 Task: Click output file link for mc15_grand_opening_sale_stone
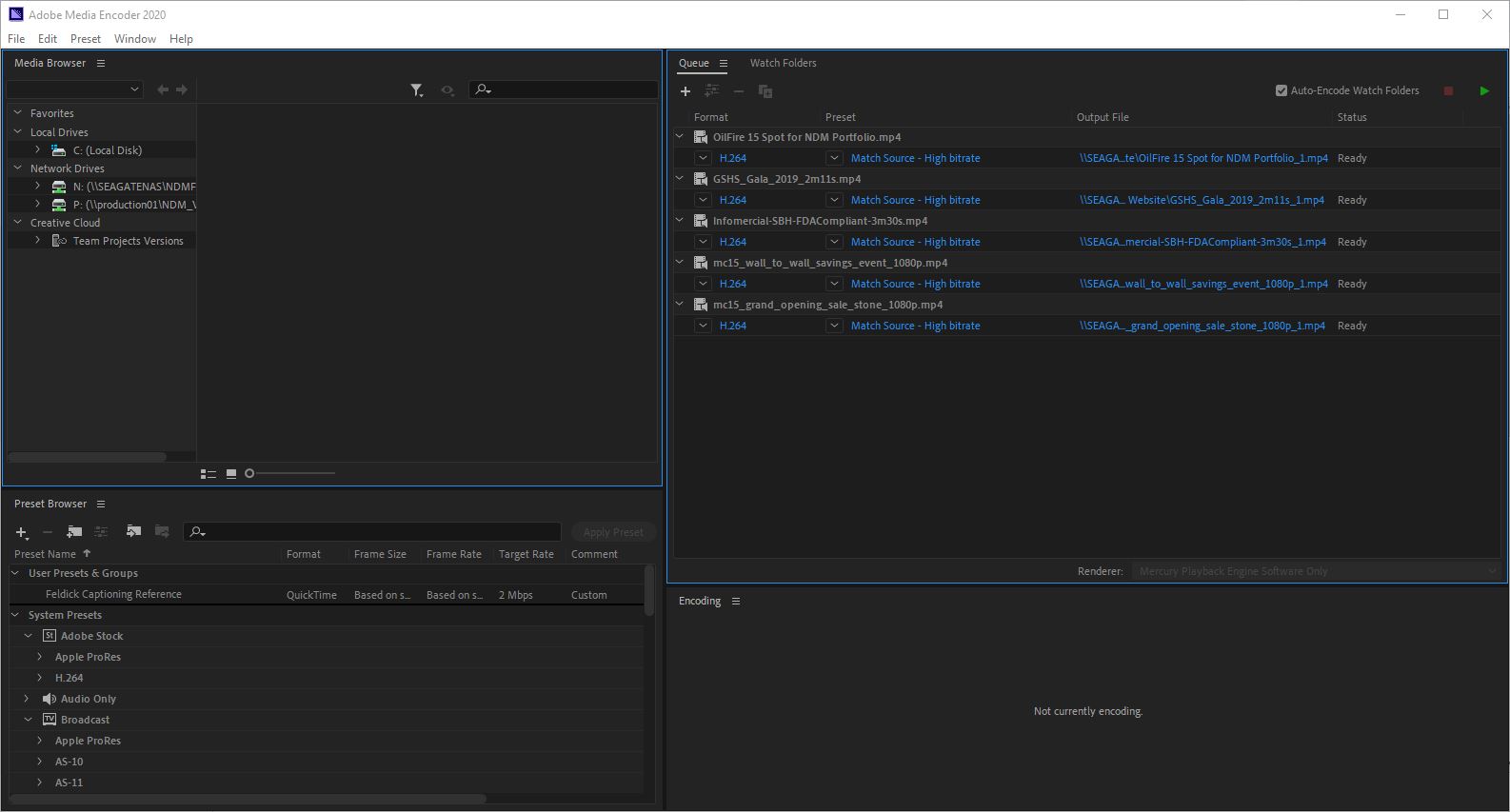click(x=1202, y=327)
